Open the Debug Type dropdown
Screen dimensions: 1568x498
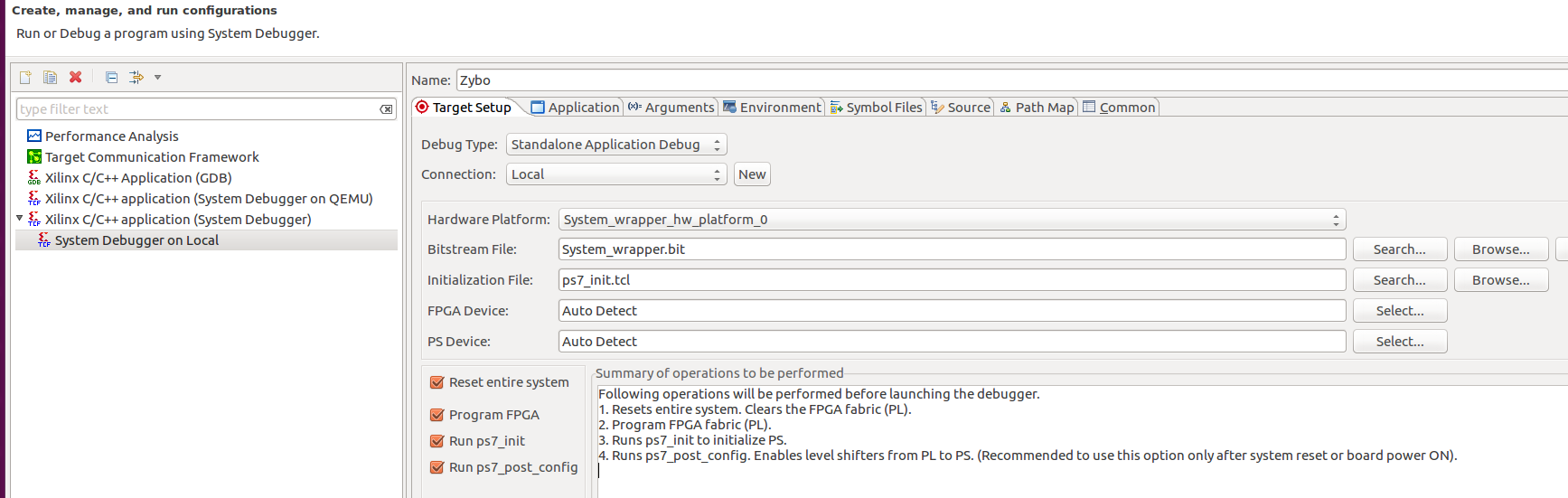point(616,145)
